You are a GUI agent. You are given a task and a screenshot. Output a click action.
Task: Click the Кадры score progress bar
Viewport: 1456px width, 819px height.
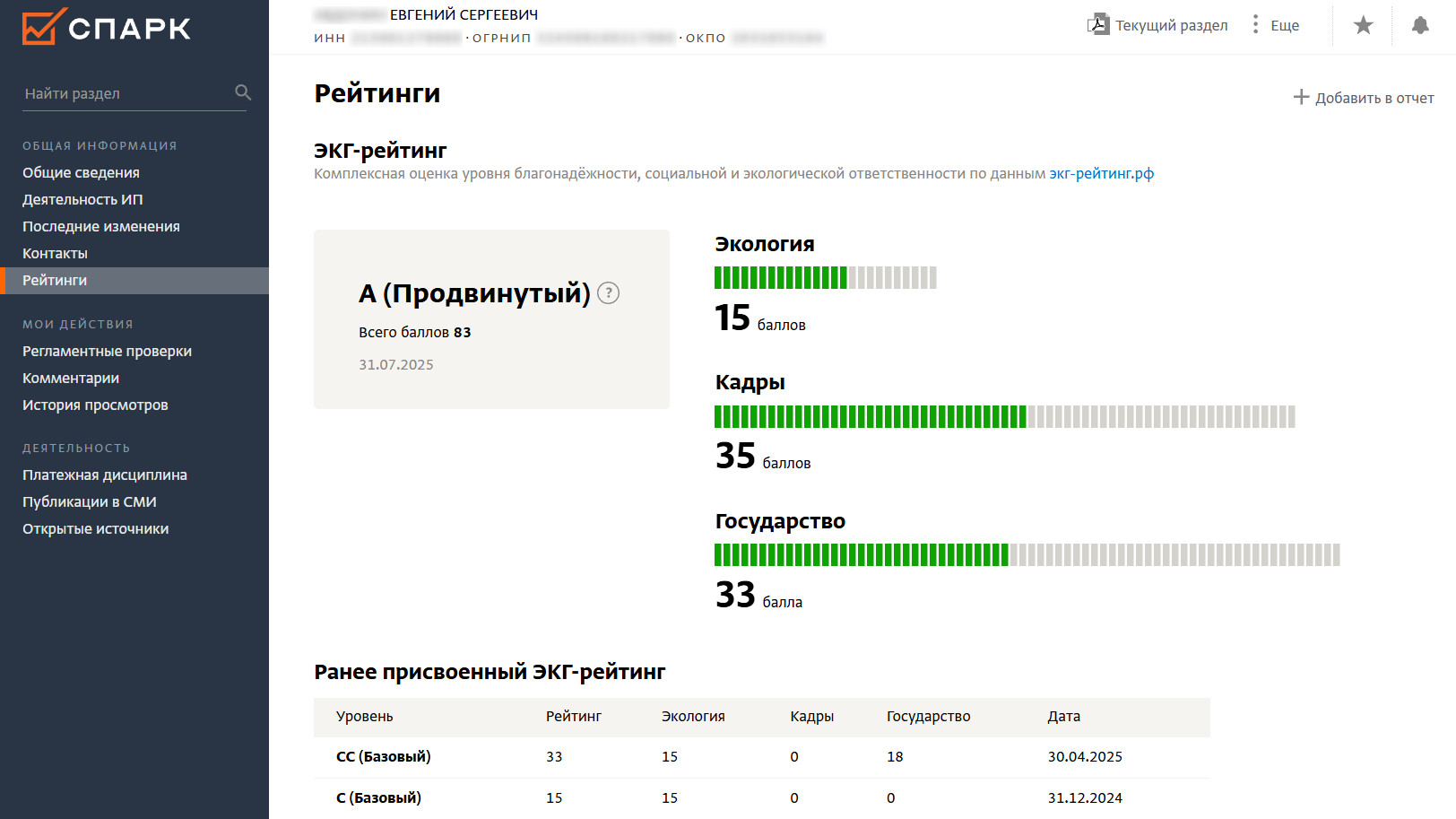click(1004, 416)
